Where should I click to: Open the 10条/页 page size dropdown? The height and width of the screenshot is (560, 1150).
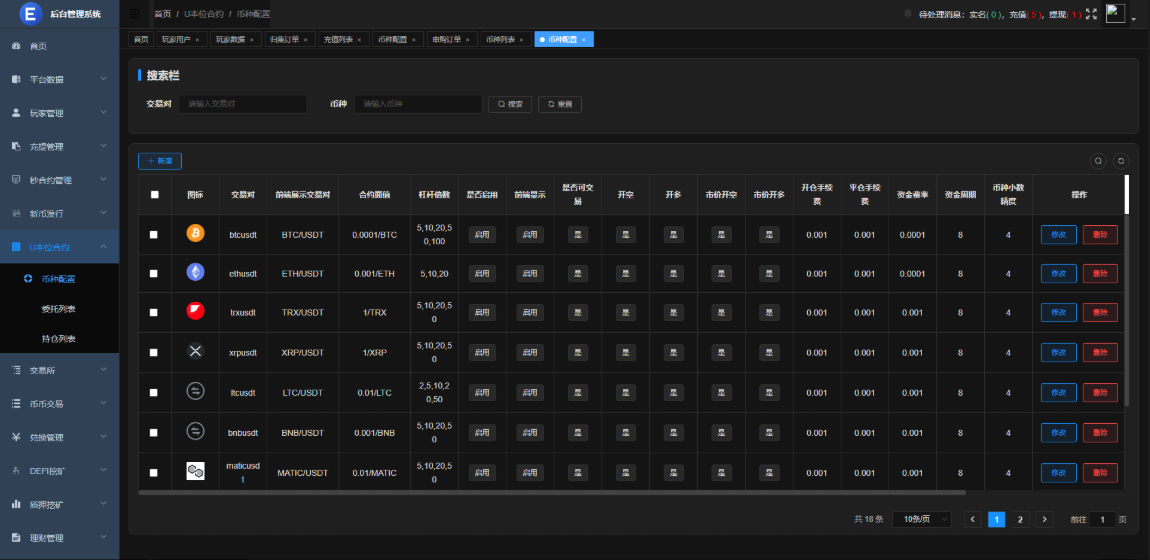point(920,519)
